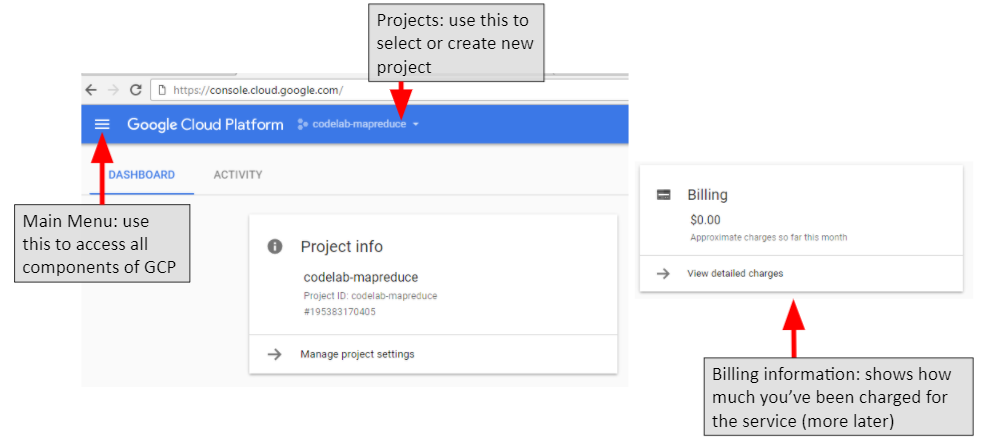
Task: Open the hamburger main menu
Action: (x=102, y=124)
